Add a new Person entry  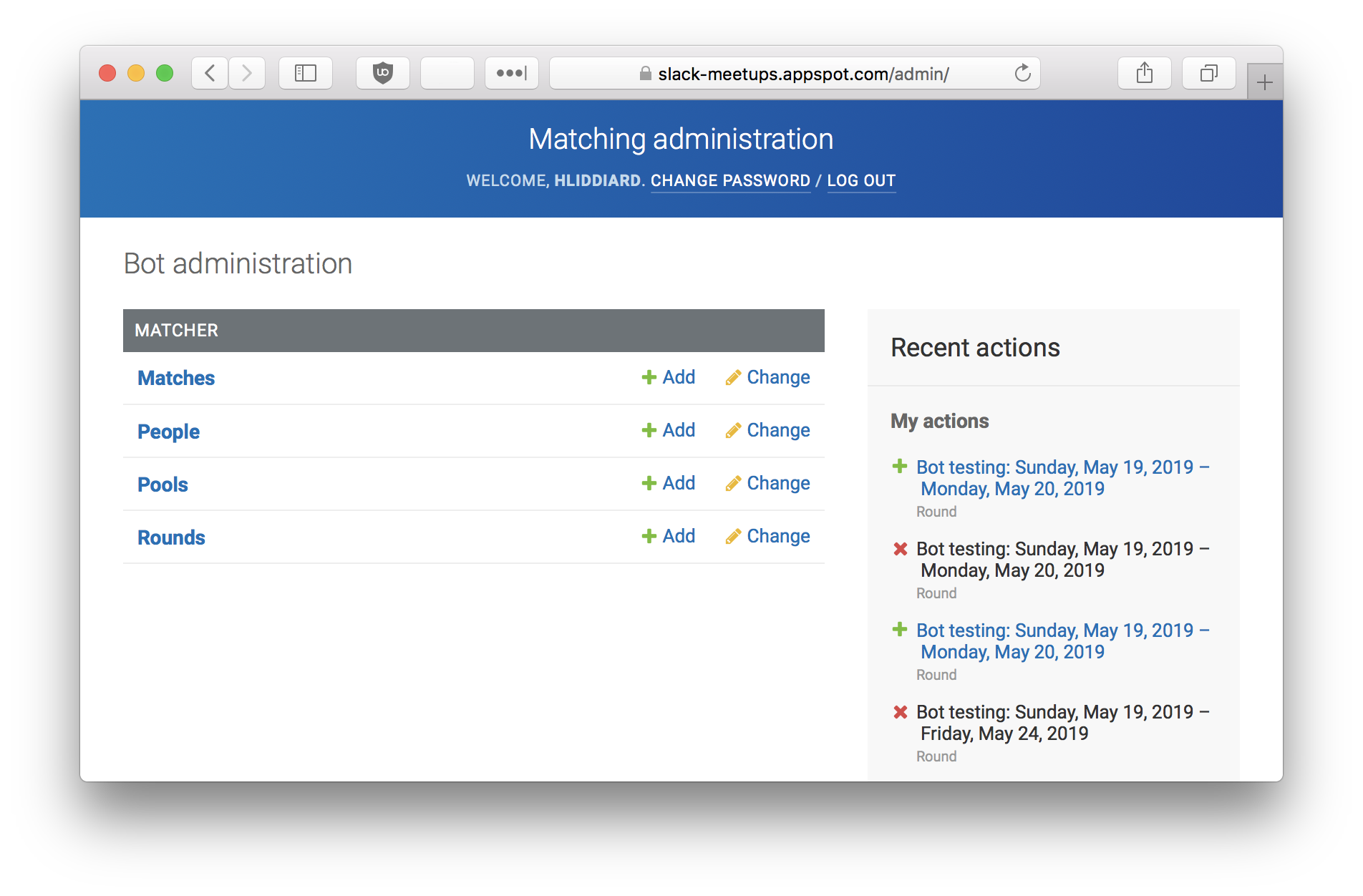coord(669,430)
